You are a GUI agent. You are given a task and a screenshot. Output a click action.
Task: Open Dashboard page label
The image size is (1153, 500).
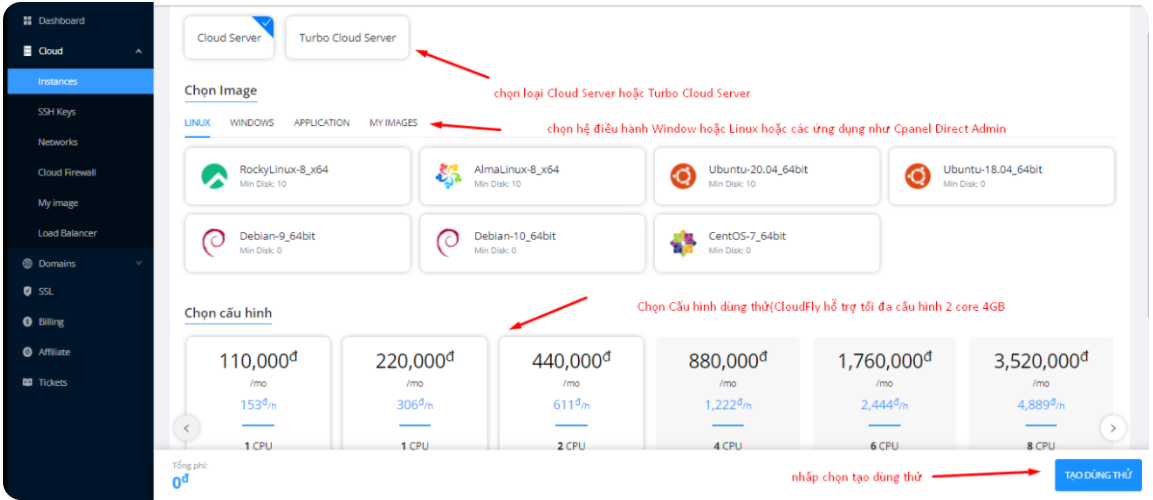(61, 21)
